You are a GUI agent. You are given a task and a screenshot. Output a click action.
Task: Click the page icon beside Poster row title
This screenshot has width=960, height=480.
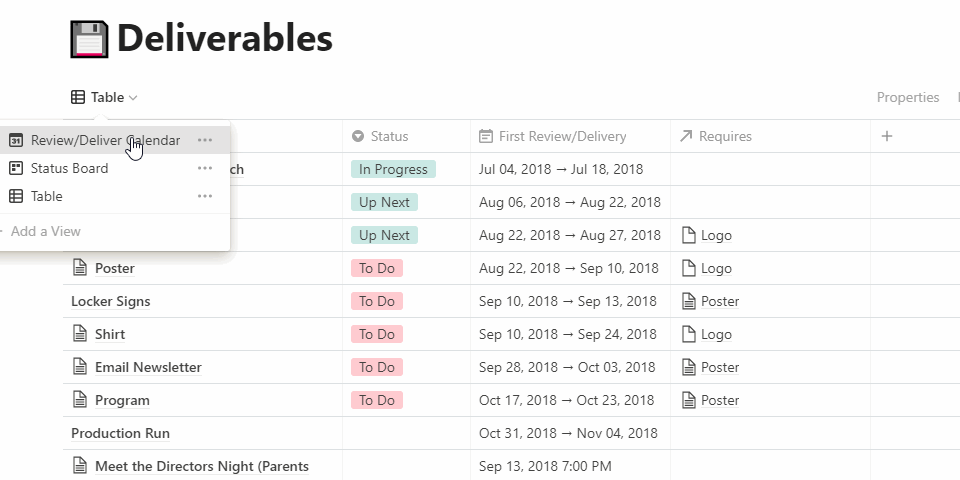(80, 268)
